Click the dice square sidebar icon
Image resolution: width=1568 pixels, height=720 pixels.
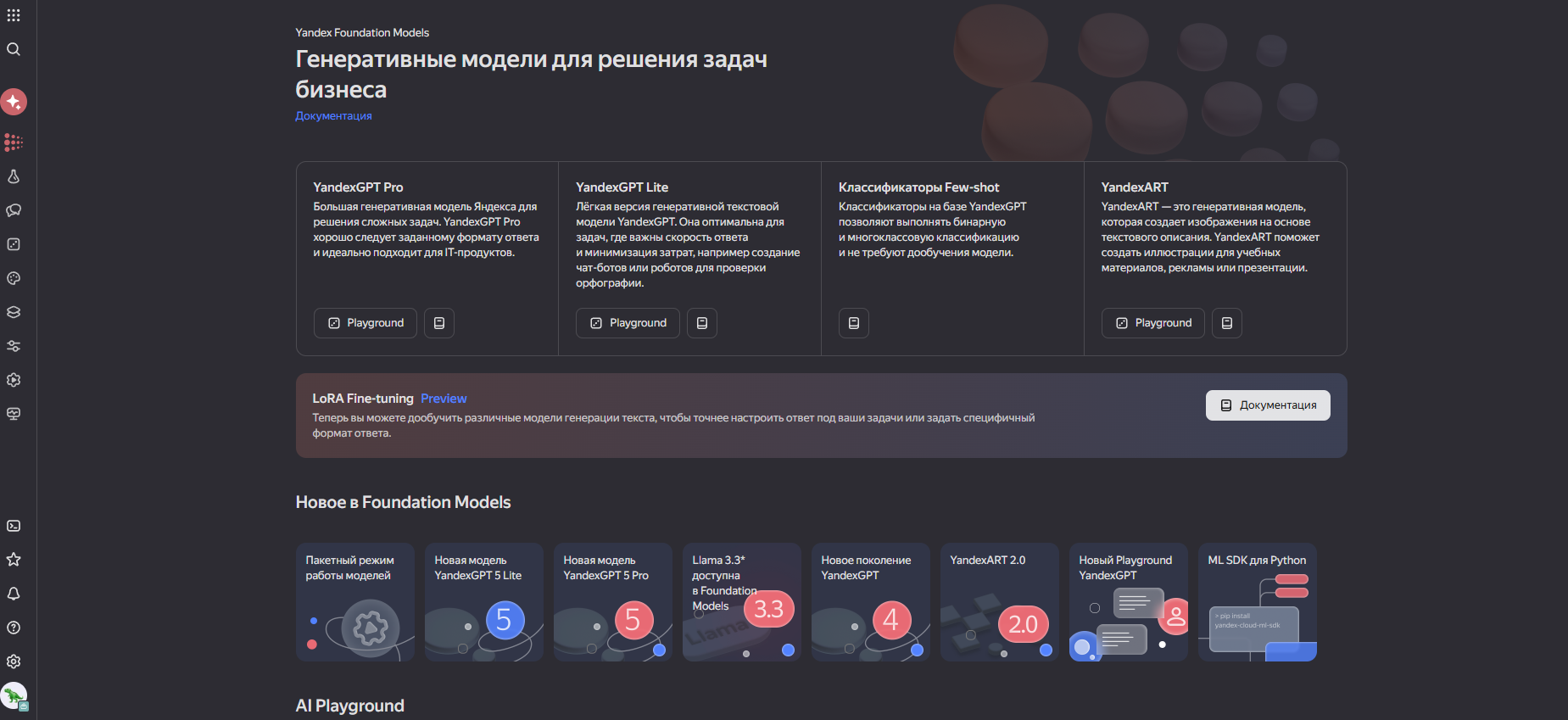(14, 244)
